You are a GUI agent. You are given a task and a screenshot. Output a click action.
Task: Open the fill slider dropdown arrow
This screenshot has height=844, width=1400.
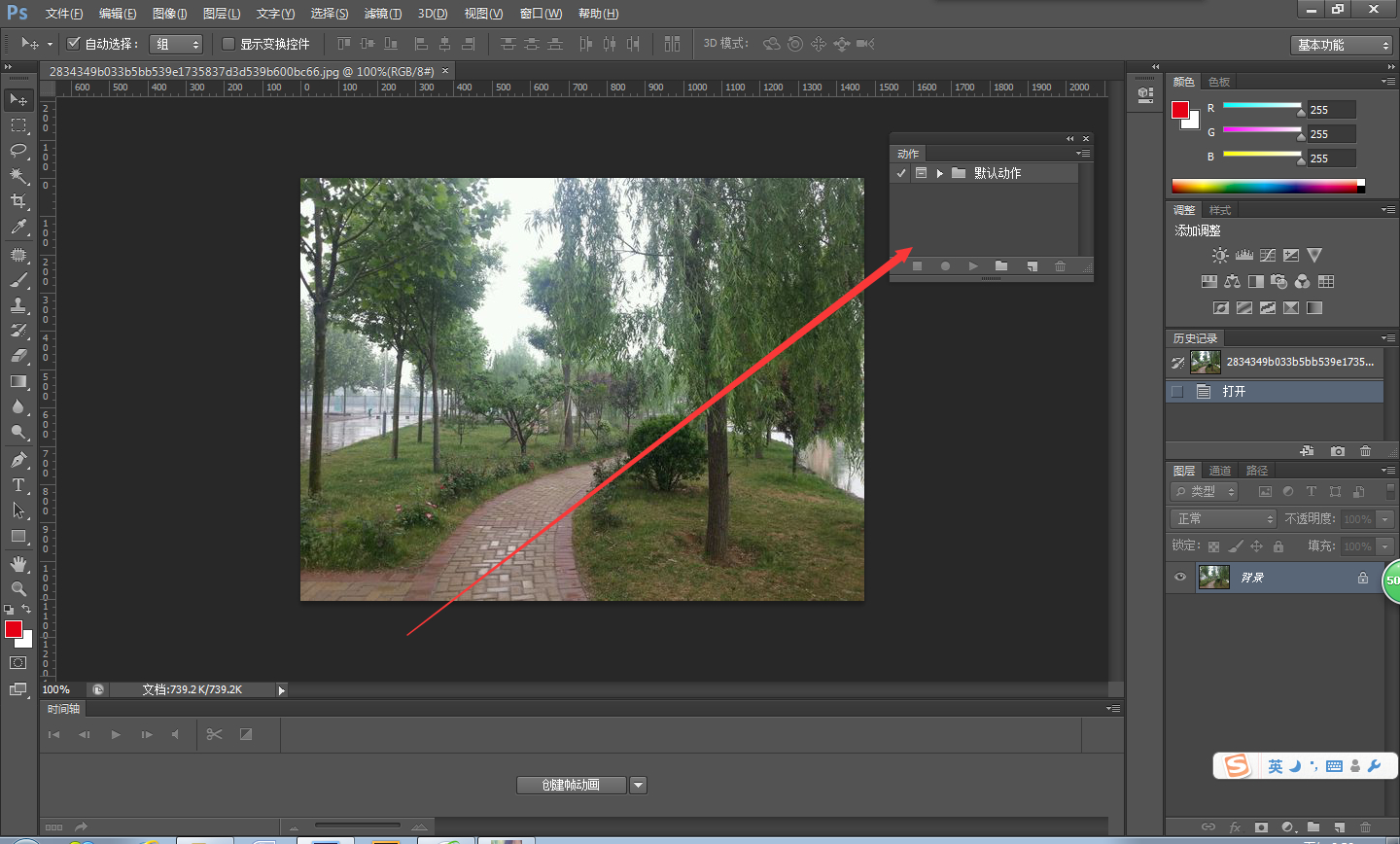[1385, 546]
